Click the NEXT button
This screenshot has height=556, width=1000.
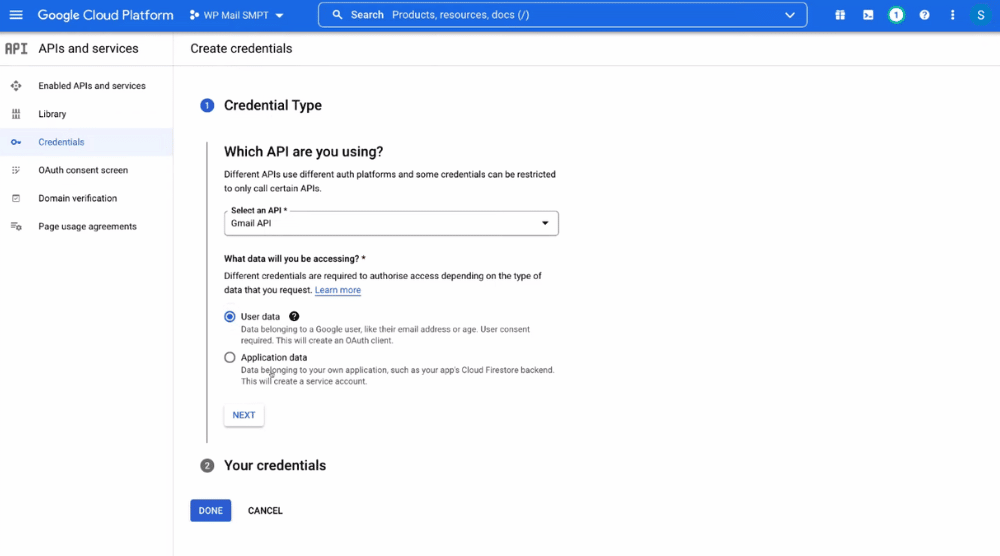[244, 415]
